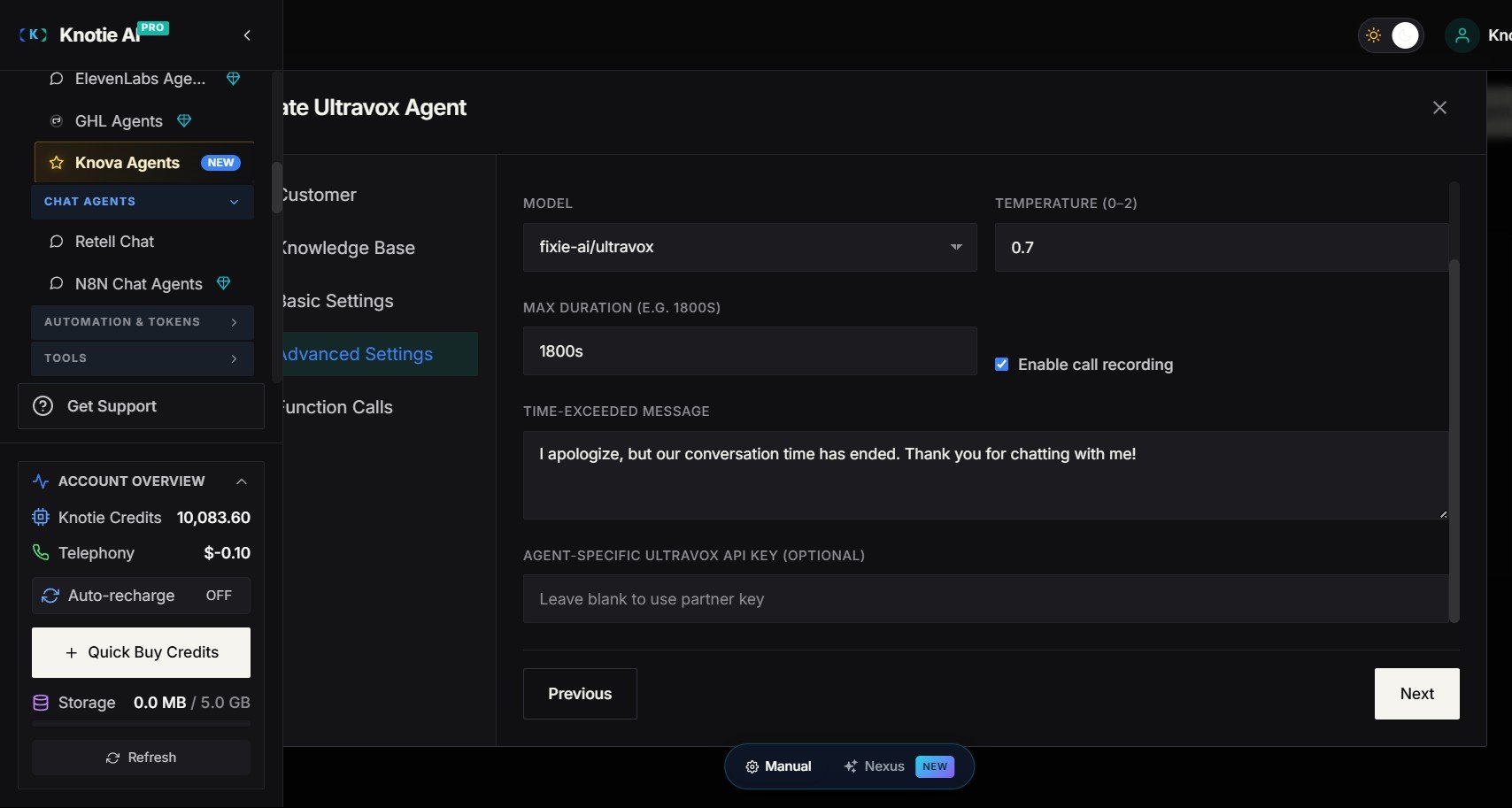Image resolution: width=1512 pixels, height=808 pixels.
Task: Click the Knotie Credits chip icon
Action: [x=41, y=517]
